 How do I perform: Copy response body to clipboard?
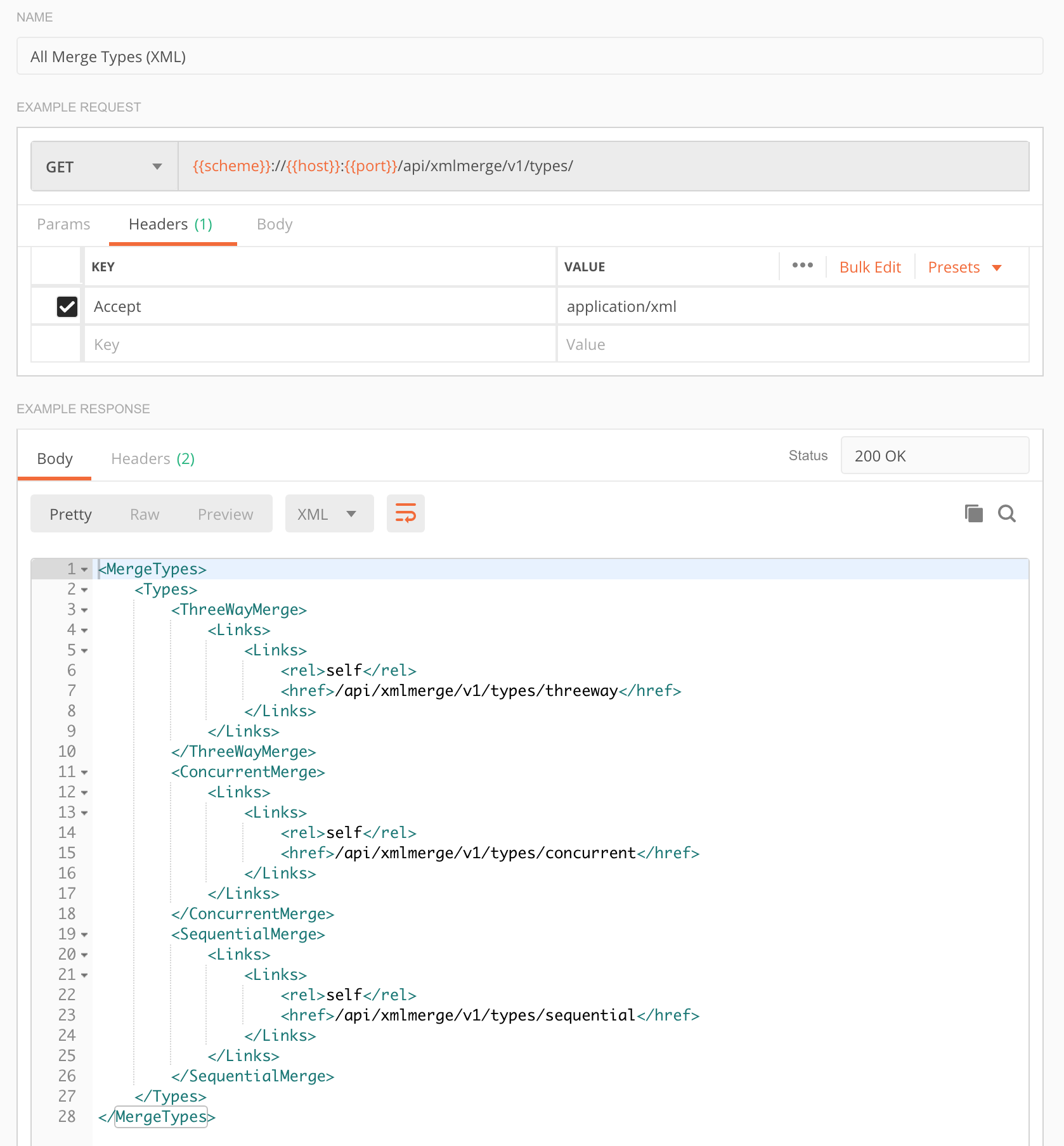[973, 513]
